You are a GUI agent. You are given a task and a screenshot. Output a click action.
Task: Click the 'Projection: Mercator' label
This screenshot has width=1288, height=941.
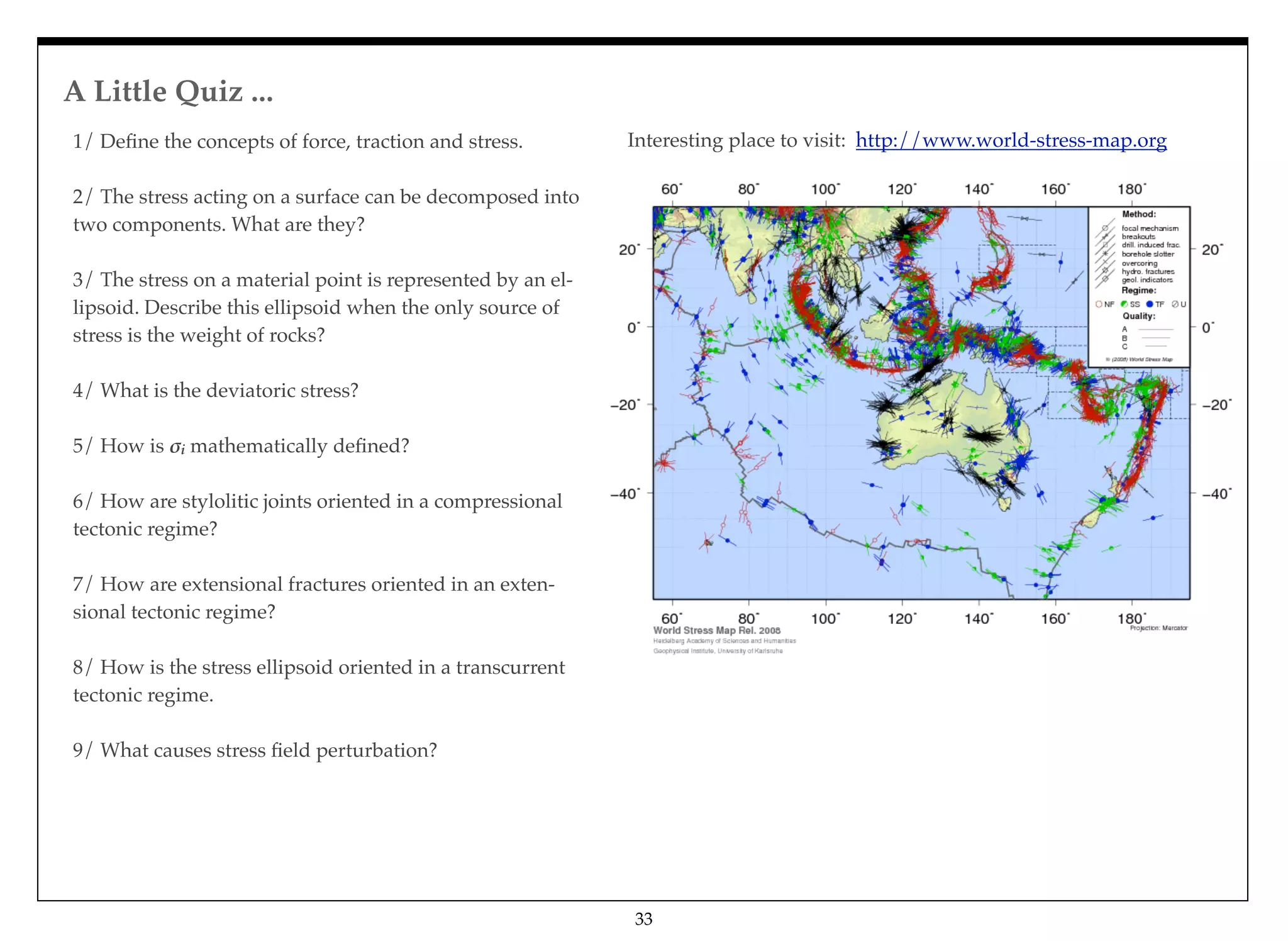pos(1158,628)
